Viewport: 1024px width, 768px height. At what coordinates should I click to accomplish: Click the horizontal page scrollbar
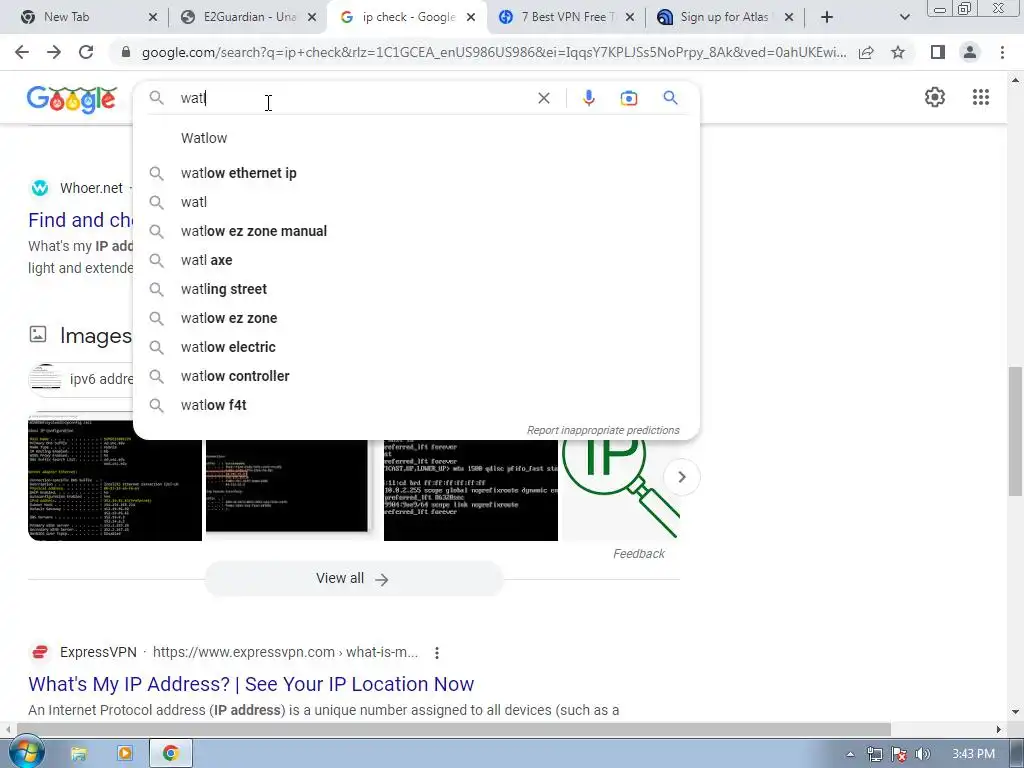pos(454,729)
